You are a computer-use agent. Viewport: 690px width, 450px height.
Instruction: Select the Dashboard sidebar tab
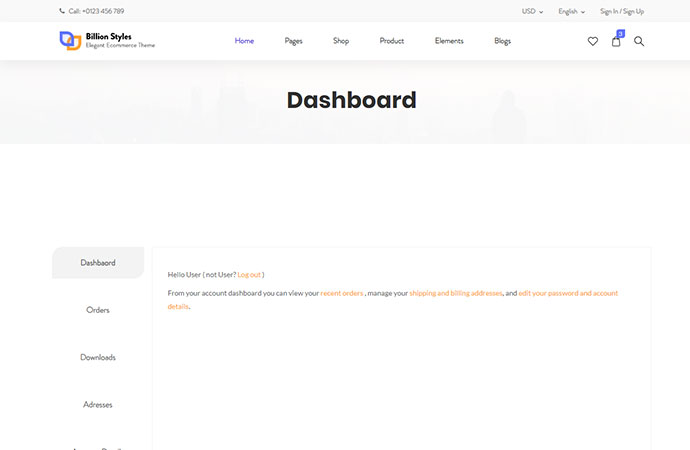click(98, 263)
